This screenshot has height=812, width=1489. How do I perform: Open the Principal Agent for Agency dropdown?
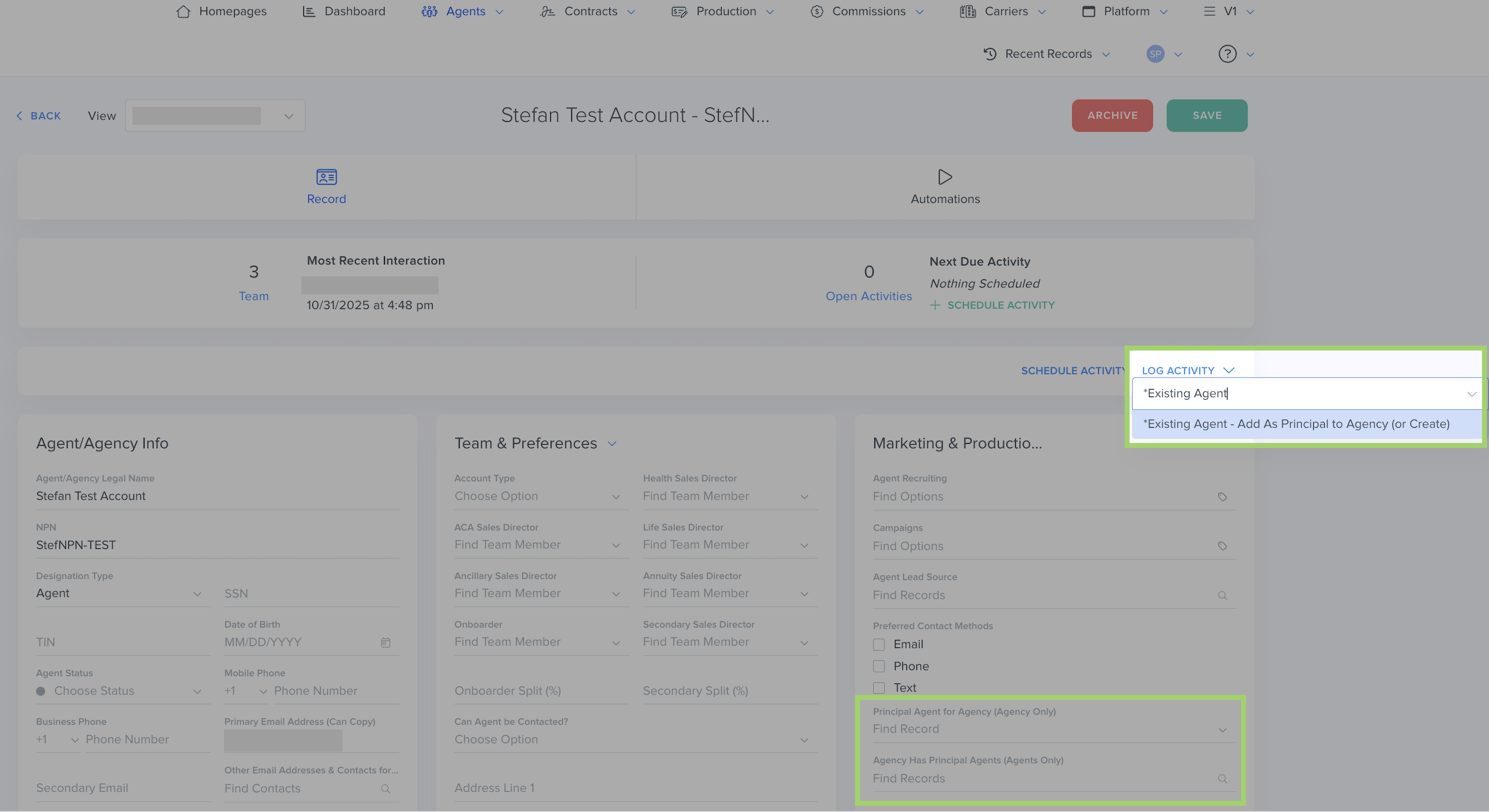(x=1049, y=729)
